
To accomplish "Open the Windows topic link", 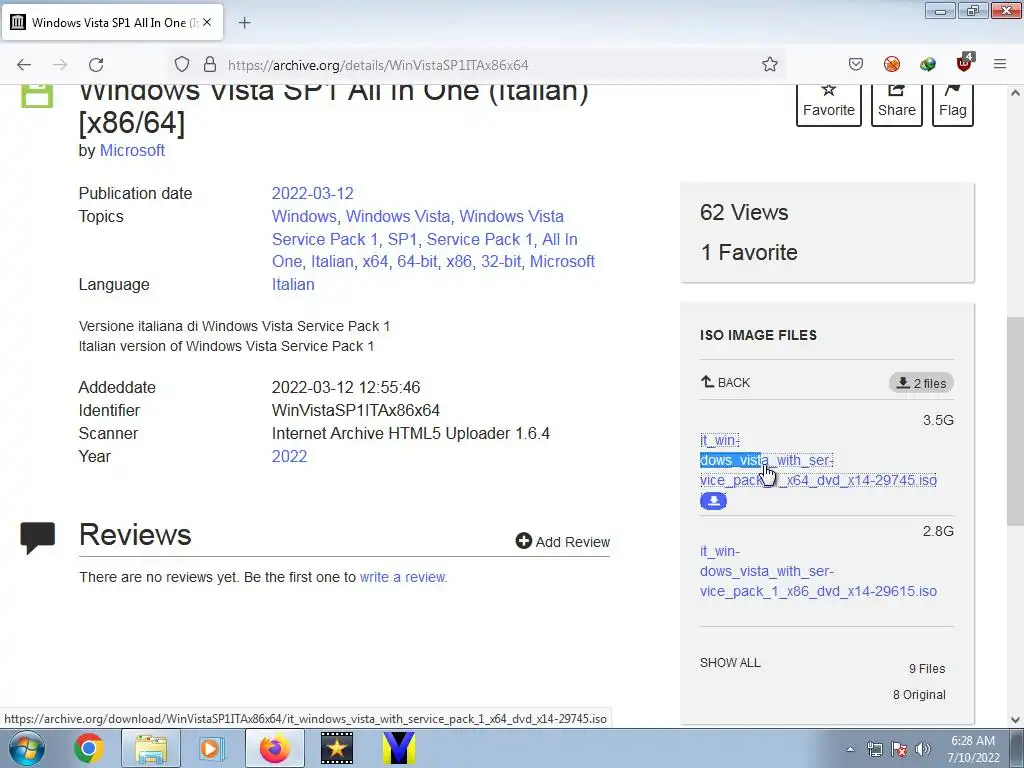I will [304, 216].
